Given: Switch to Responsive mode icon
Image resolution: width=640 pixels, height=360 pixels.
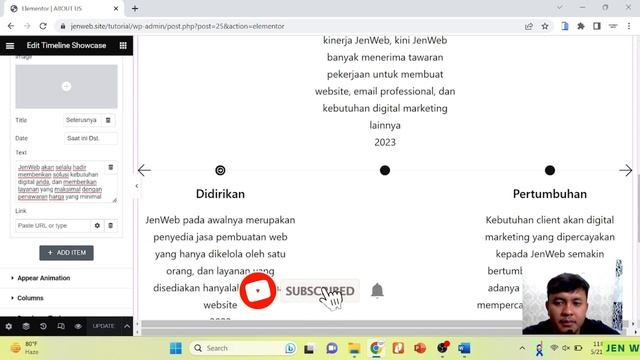Looking at the screenshot, I should click(61, 326).
